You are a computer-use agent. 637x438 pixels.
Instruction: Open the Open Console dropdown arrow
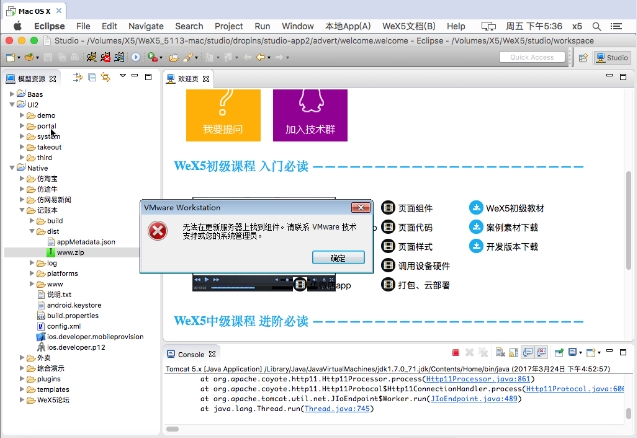click(599, 353)
